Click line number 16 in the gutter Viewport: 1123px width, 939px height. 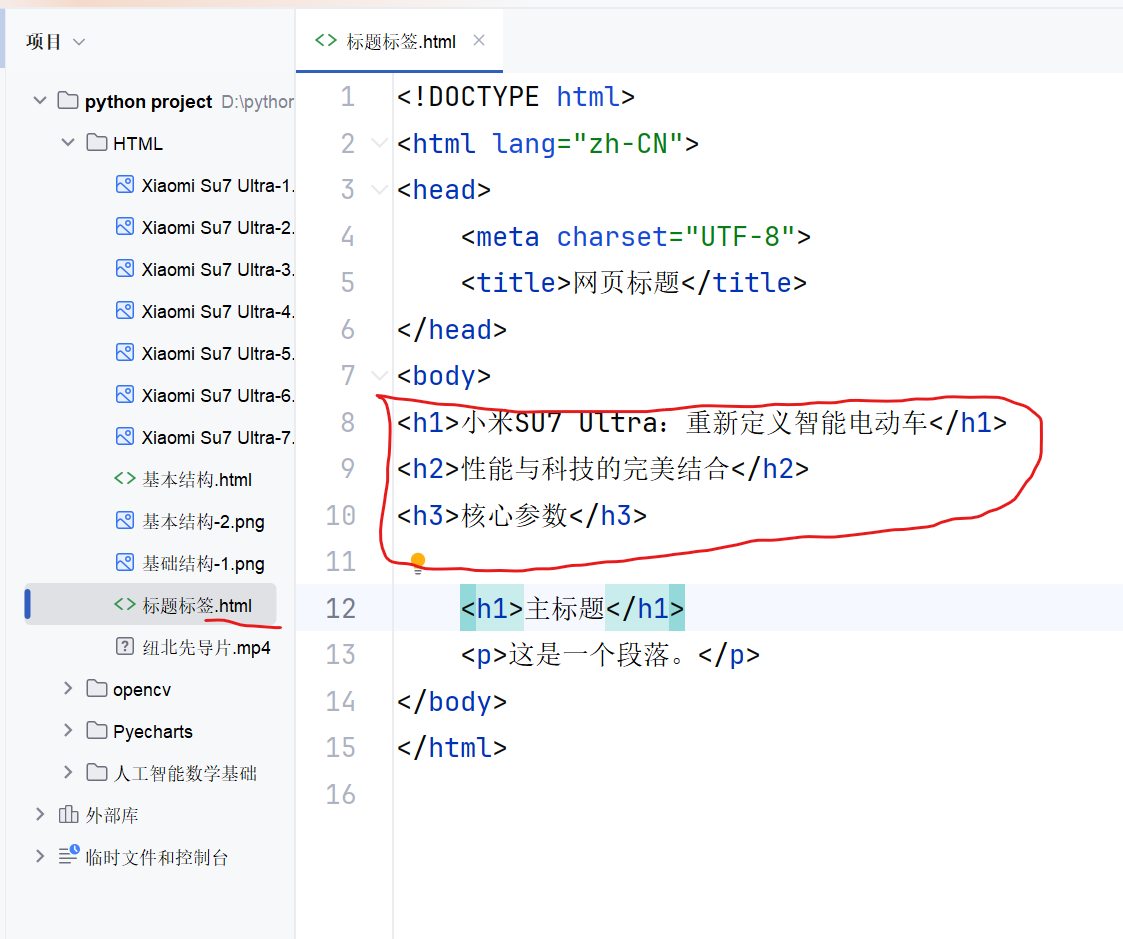click(341, 794)
